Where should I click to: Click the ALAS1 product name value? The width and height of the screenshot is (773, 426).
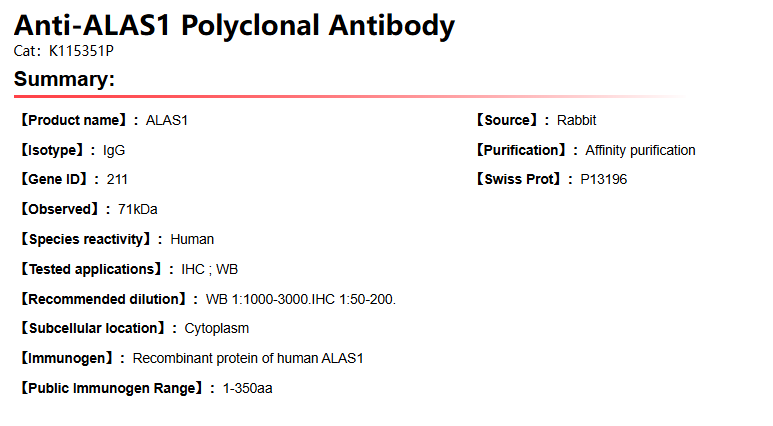[x=167, y=121]
